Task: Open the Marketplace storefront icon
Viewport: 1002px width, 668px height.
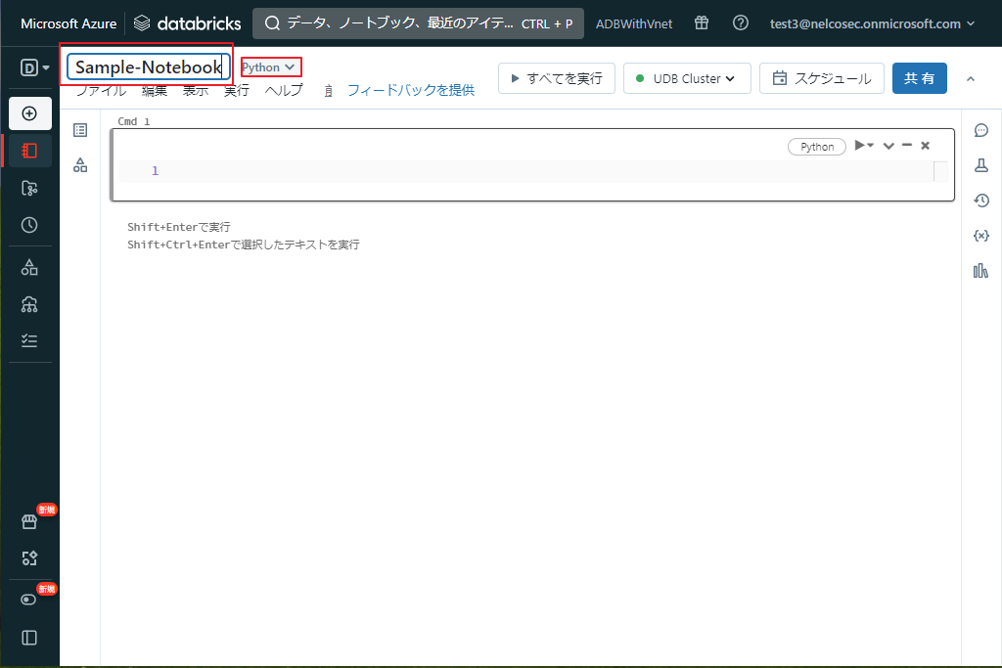Action: [30, 522]
